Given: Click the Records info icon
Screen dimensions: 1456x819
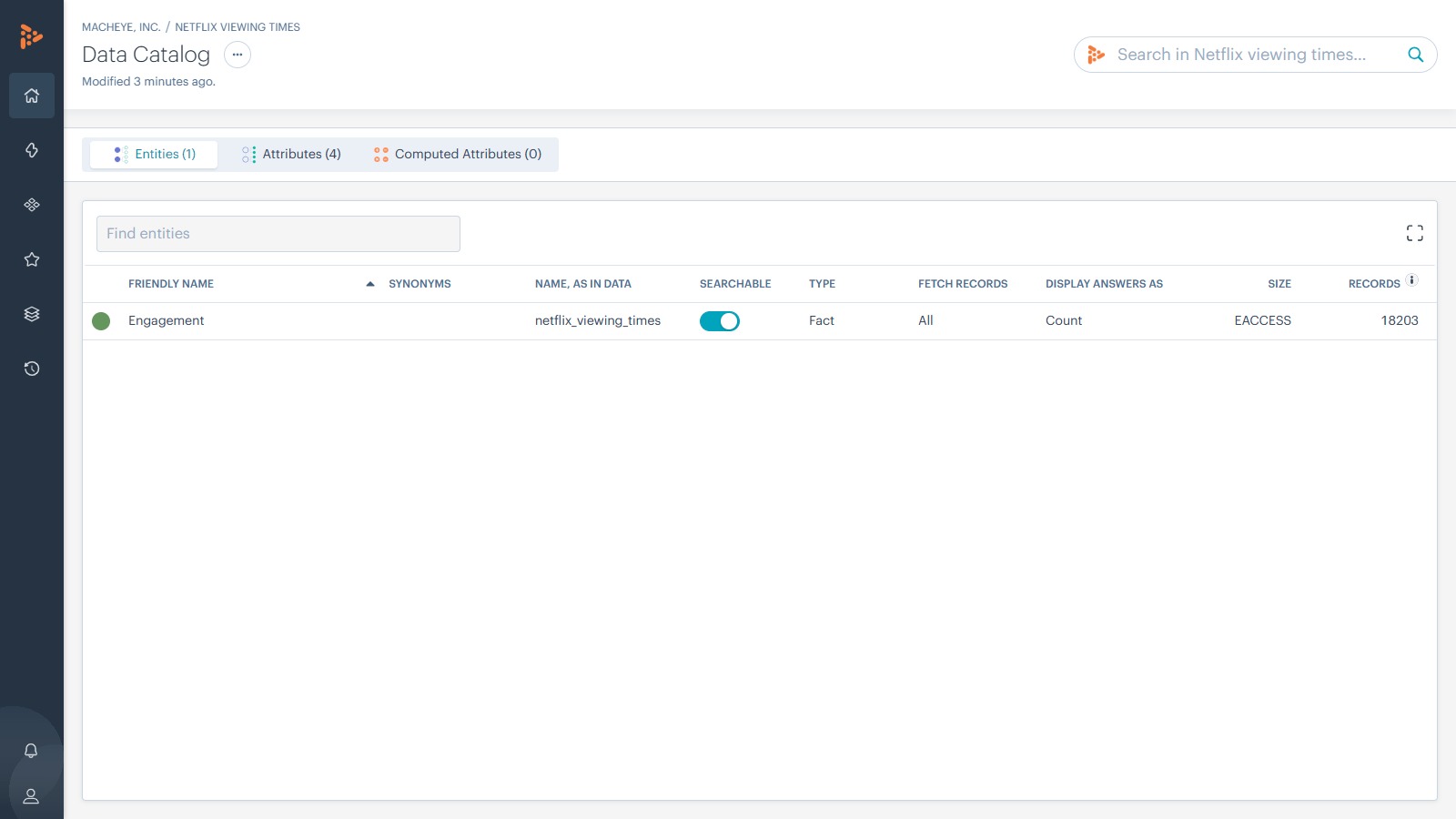Looking at the screenshot, I should pyautogui.click(x=1411, y=280).
